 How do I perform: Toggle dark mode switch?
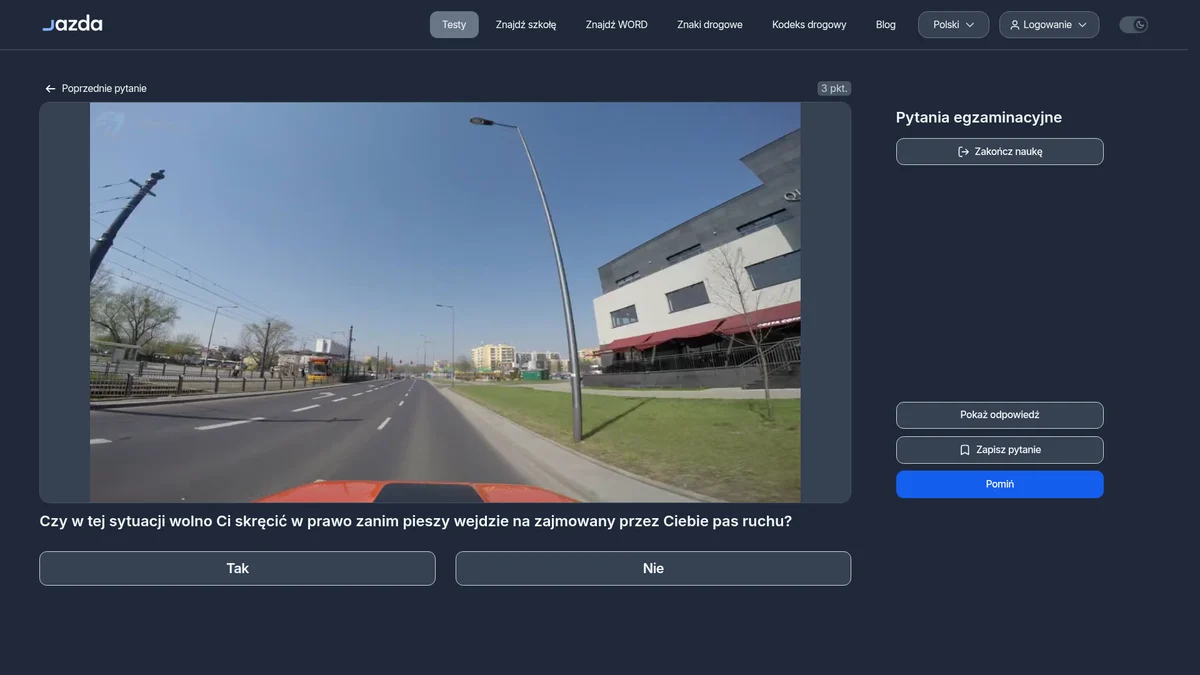[1133, 25]
